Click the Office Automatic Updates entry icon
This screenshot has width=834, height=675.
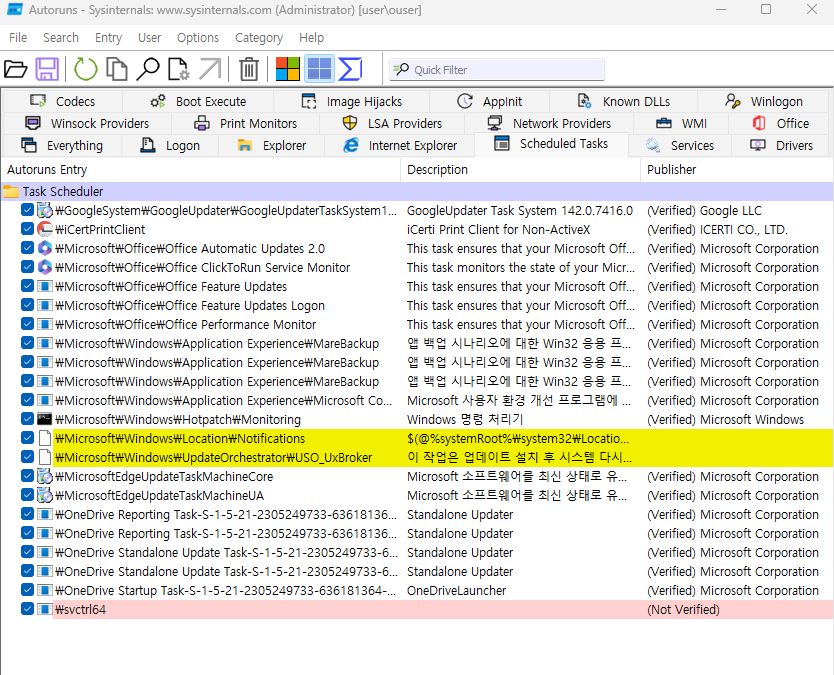point(45,248)
